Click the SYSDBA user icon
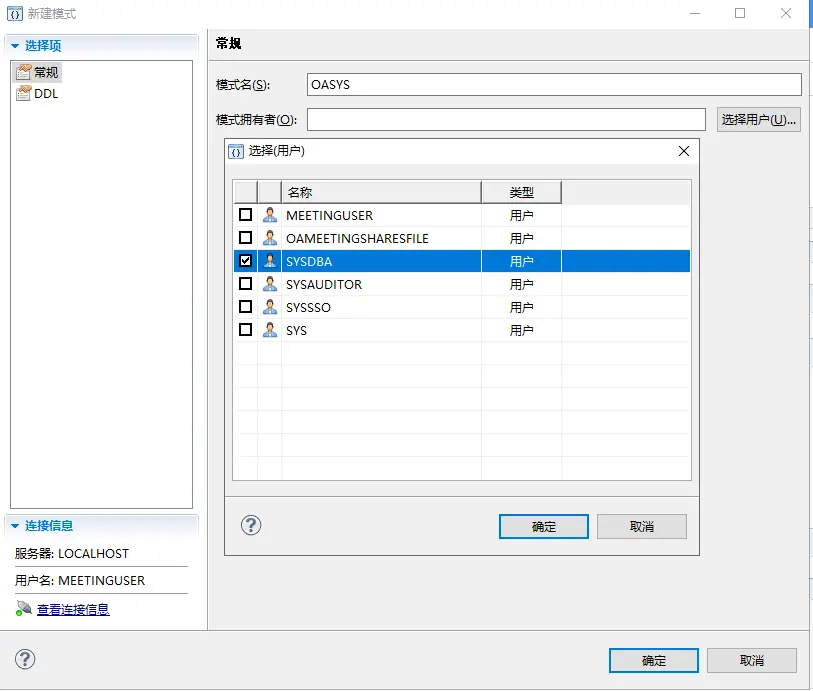Image resolution: width=813 pixels, height=691 pixels. (x=270, y=261)
